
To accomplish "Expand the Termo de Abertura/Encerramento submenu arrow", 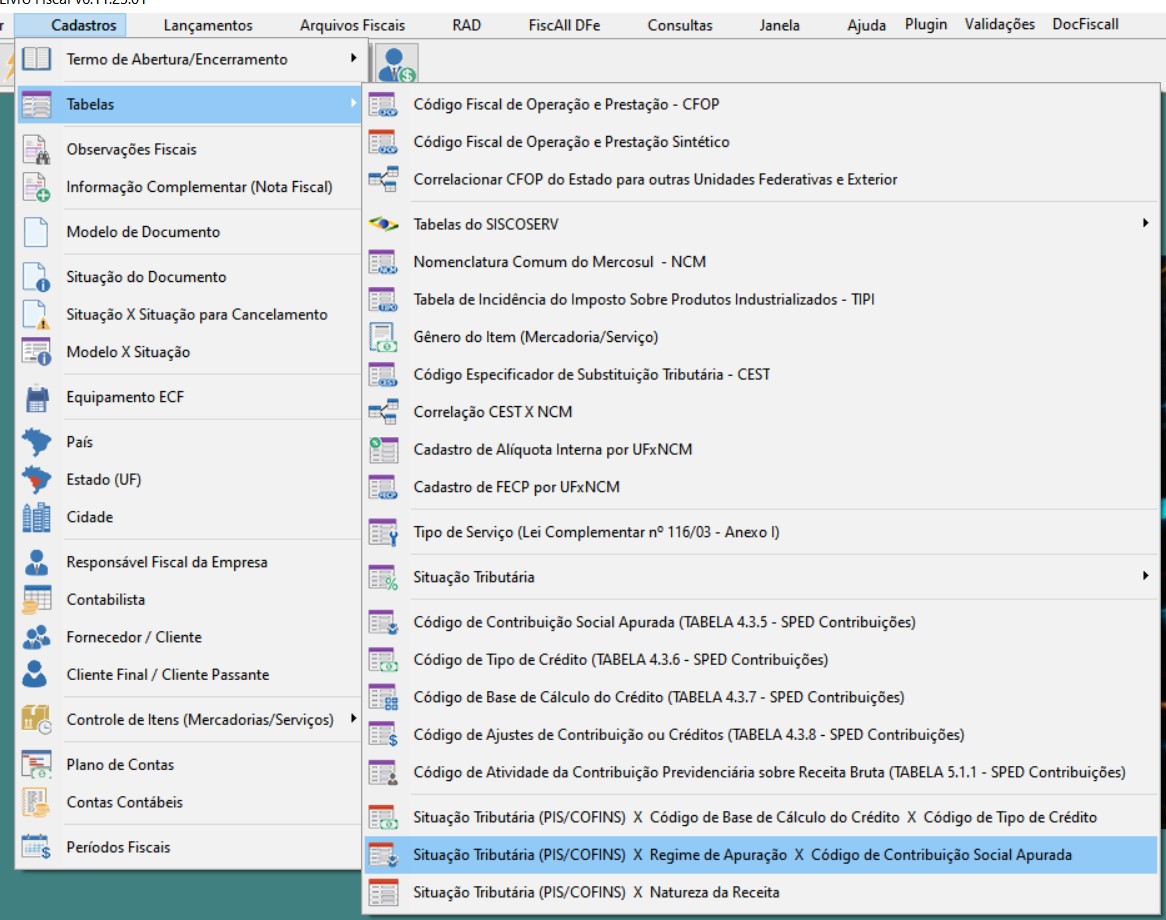I will coord(353,58).
